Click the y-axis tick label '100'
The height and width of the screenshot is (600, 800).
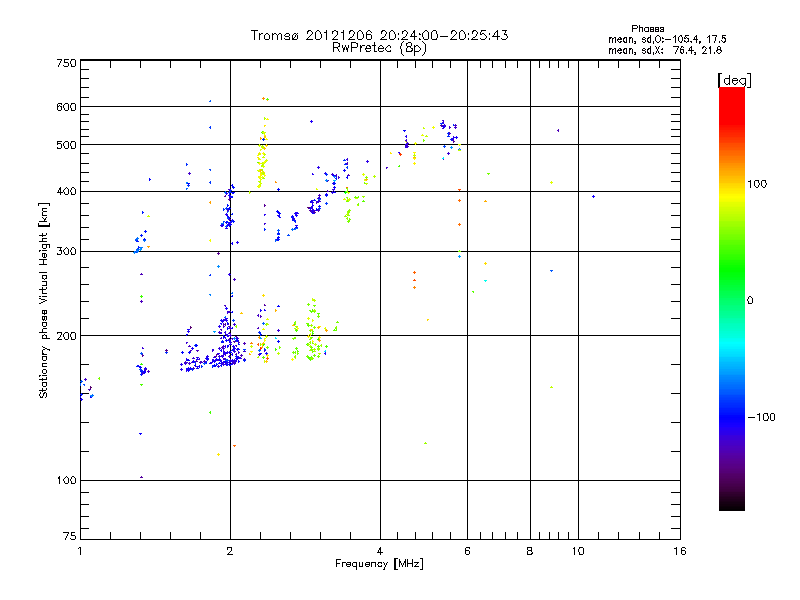[x=67, y=481]
